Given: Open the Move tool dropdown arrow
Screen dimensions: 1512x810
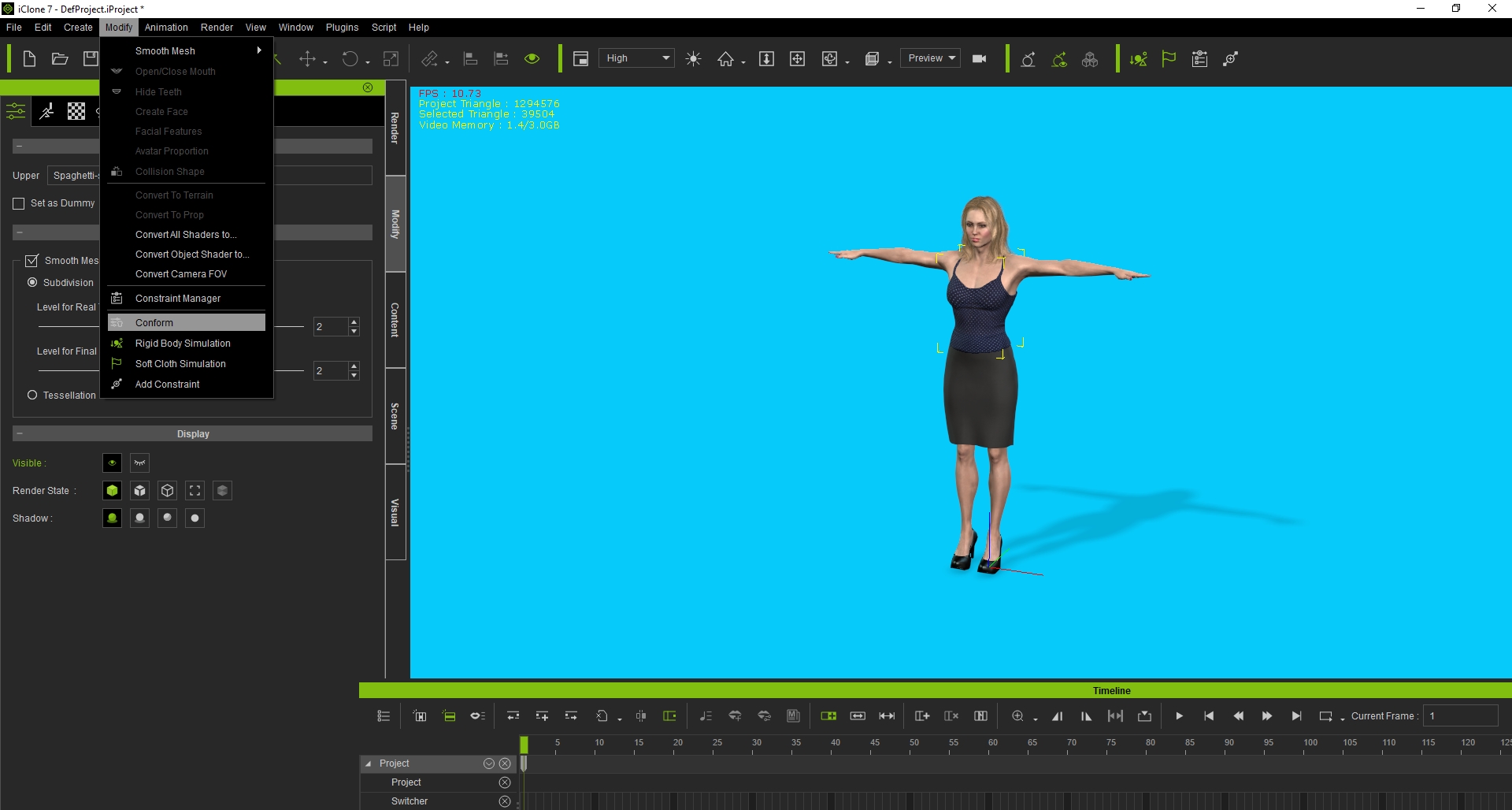Looking at the screenshot, I should coord(325,62).
